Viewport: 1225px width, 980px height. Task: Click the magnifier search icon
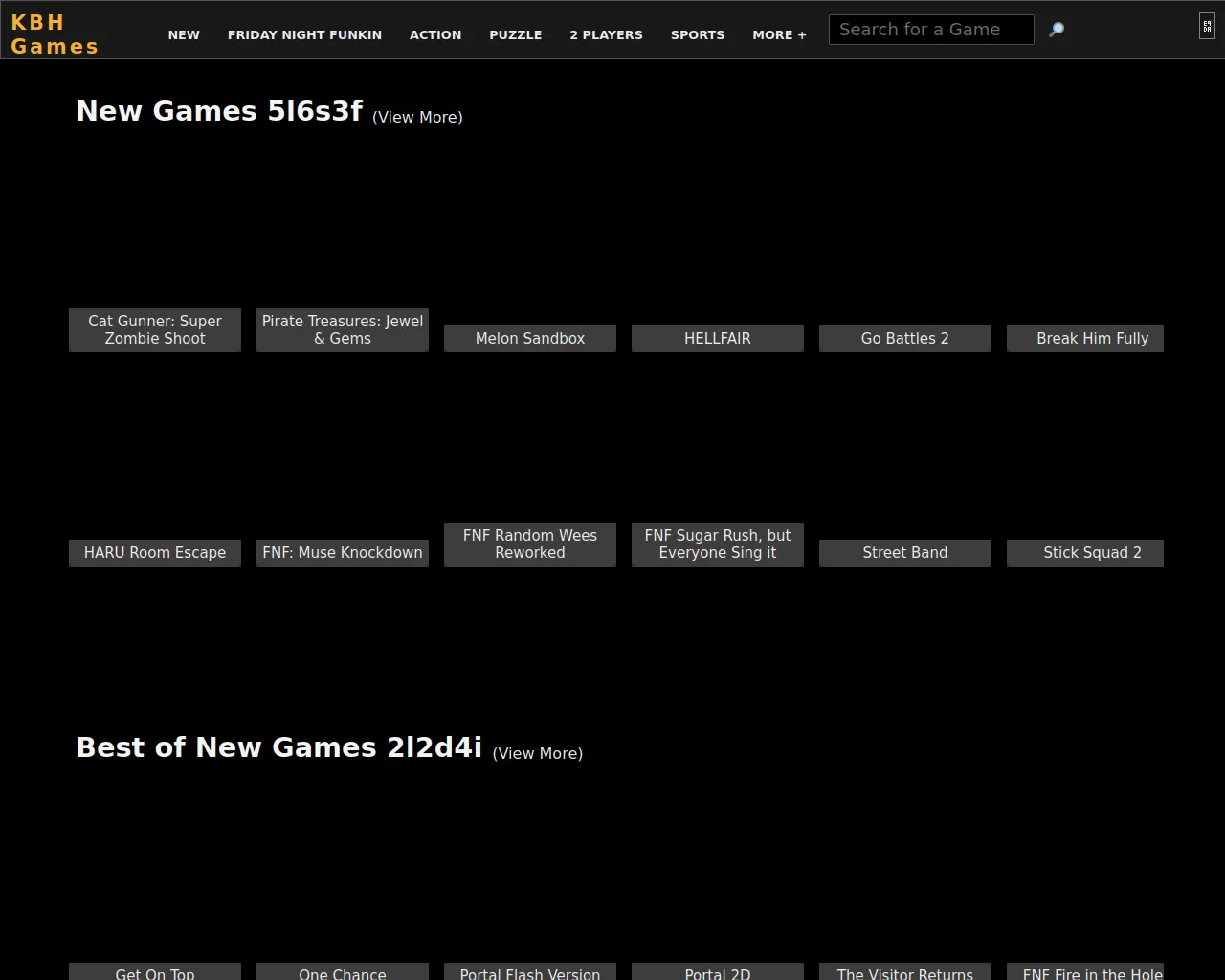[x=1057, y=30]
